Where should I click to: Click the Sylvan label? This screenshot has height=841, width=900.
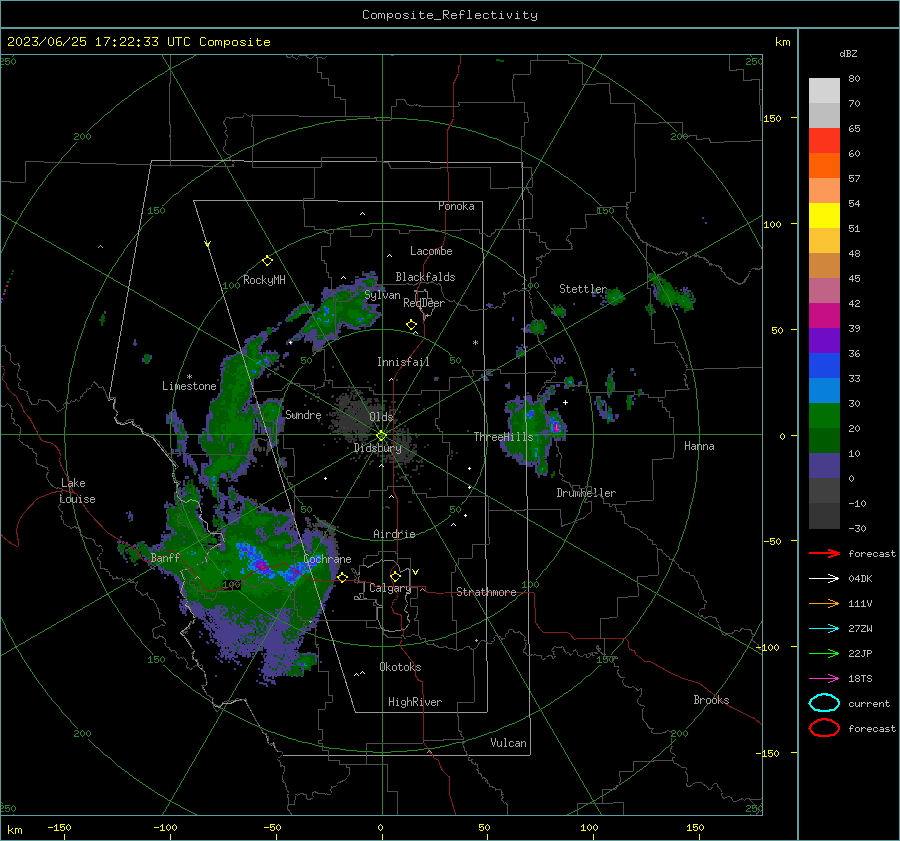click(x=382, y=295)
